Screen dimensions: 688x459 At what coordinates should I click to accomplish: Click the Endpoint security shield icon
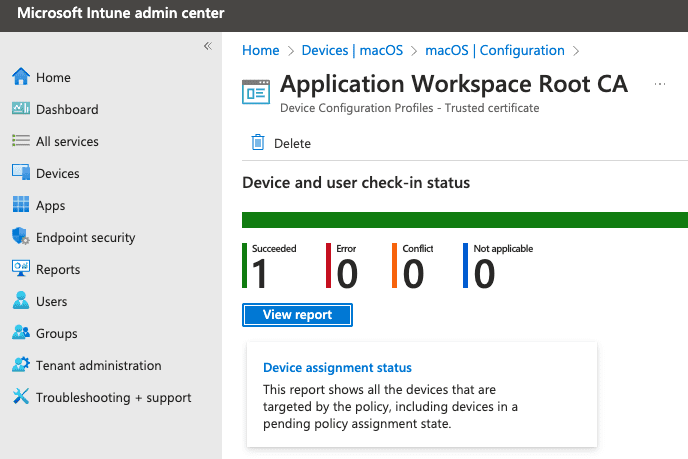pyautogui.click(x=20, y=237)
